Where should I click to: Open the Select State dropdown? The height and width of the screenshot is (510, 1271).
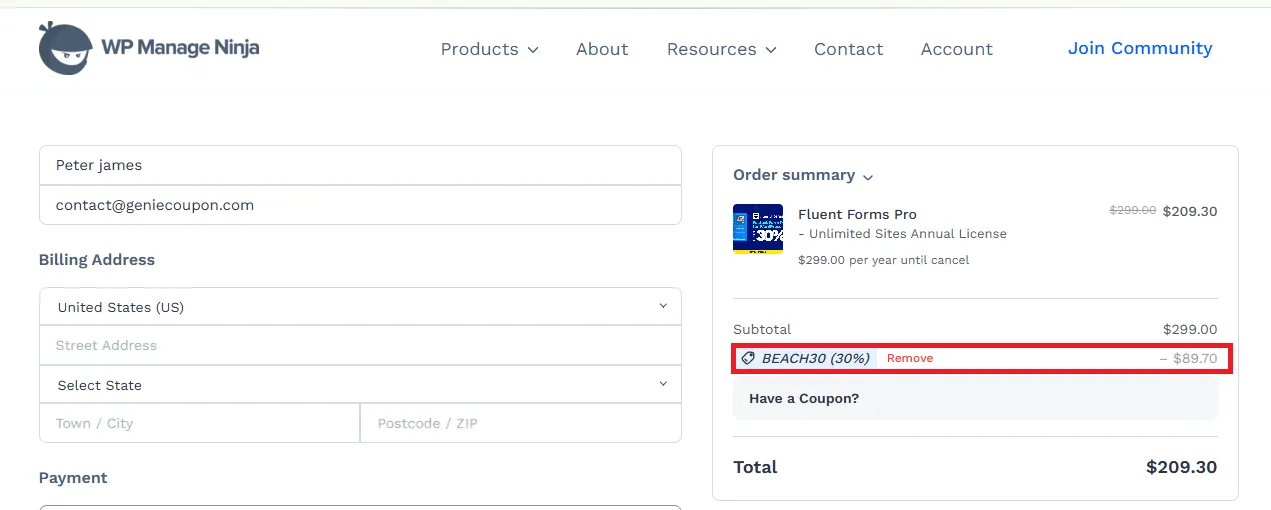click(360, 385)
